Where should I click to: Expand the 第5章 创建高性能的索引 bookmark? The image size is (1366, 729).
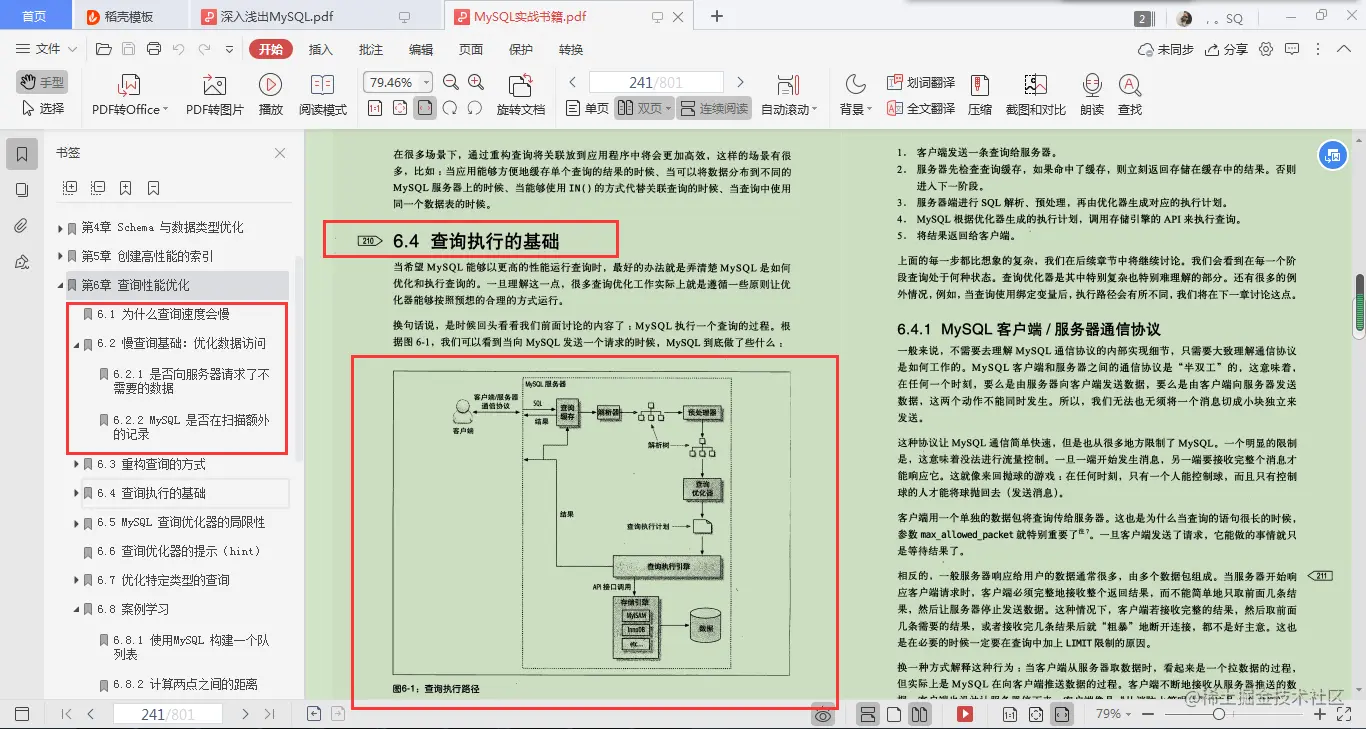click(x=60, y=257)
